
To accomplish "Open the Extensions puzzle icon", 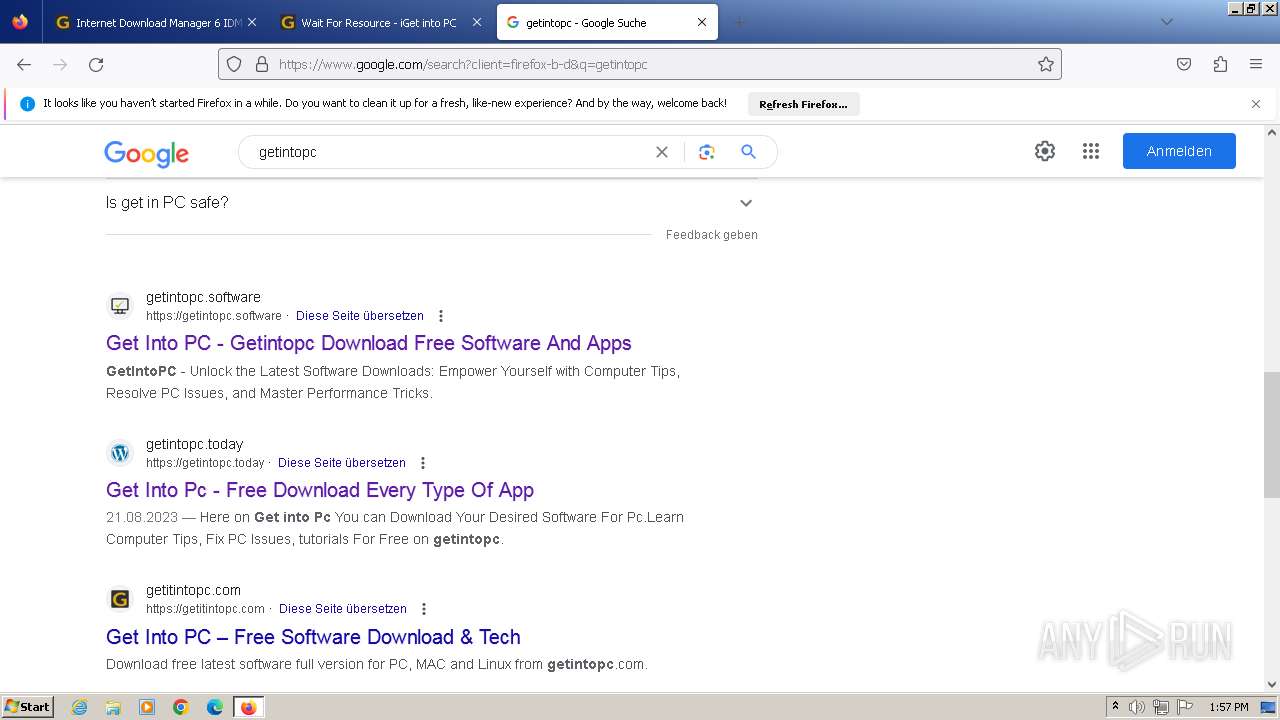I will (x=1220, y=64).
